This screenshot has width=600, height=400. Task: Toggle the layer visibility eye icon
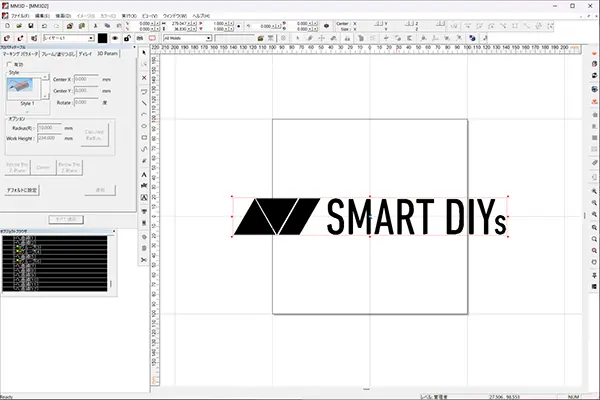pos(115,38)
